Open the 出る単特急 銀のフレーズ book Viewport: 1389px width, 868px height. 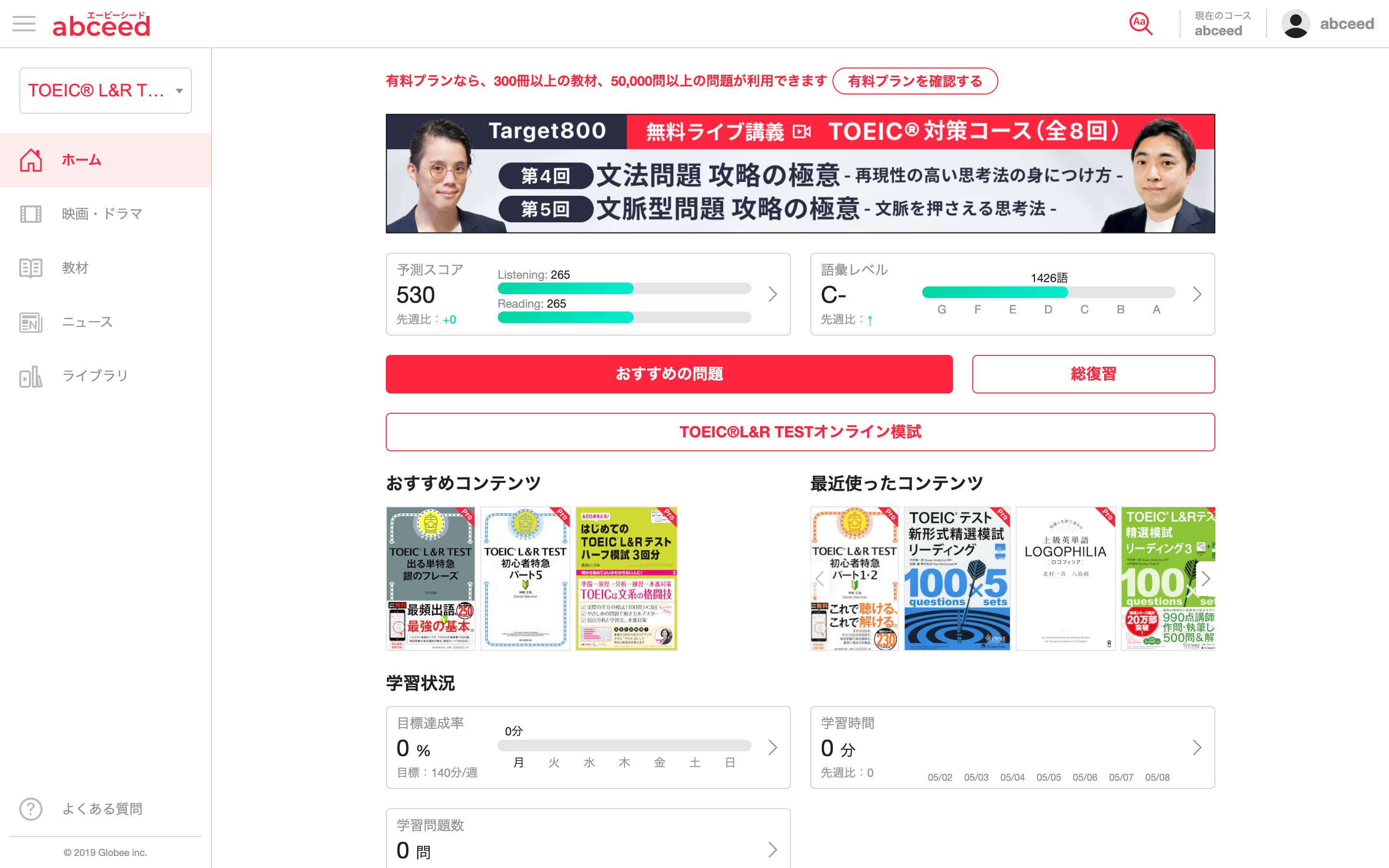click(x=431, y=579)
